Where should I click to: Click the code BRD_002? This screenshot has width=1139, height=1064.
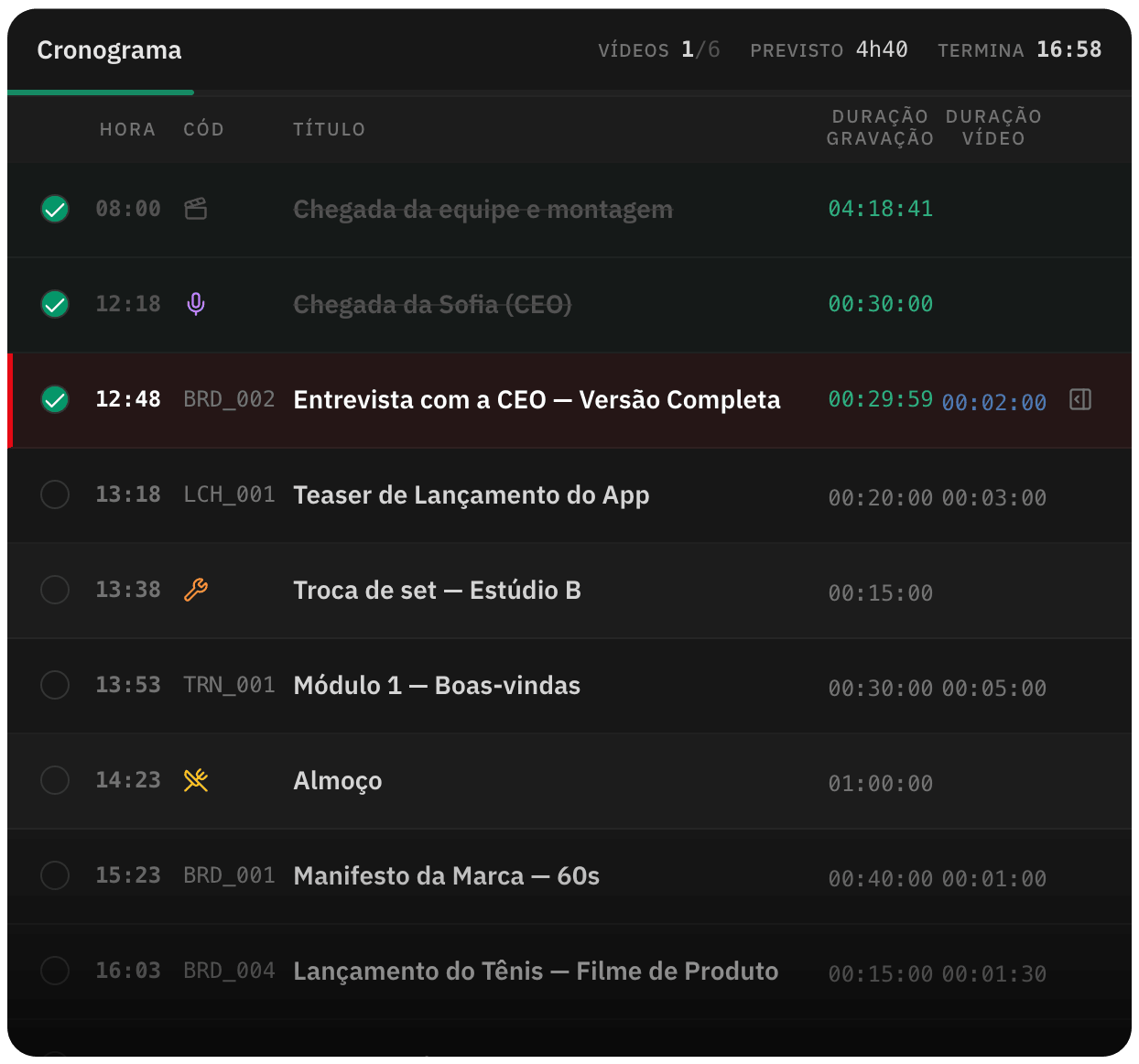[x=229, y=399]
